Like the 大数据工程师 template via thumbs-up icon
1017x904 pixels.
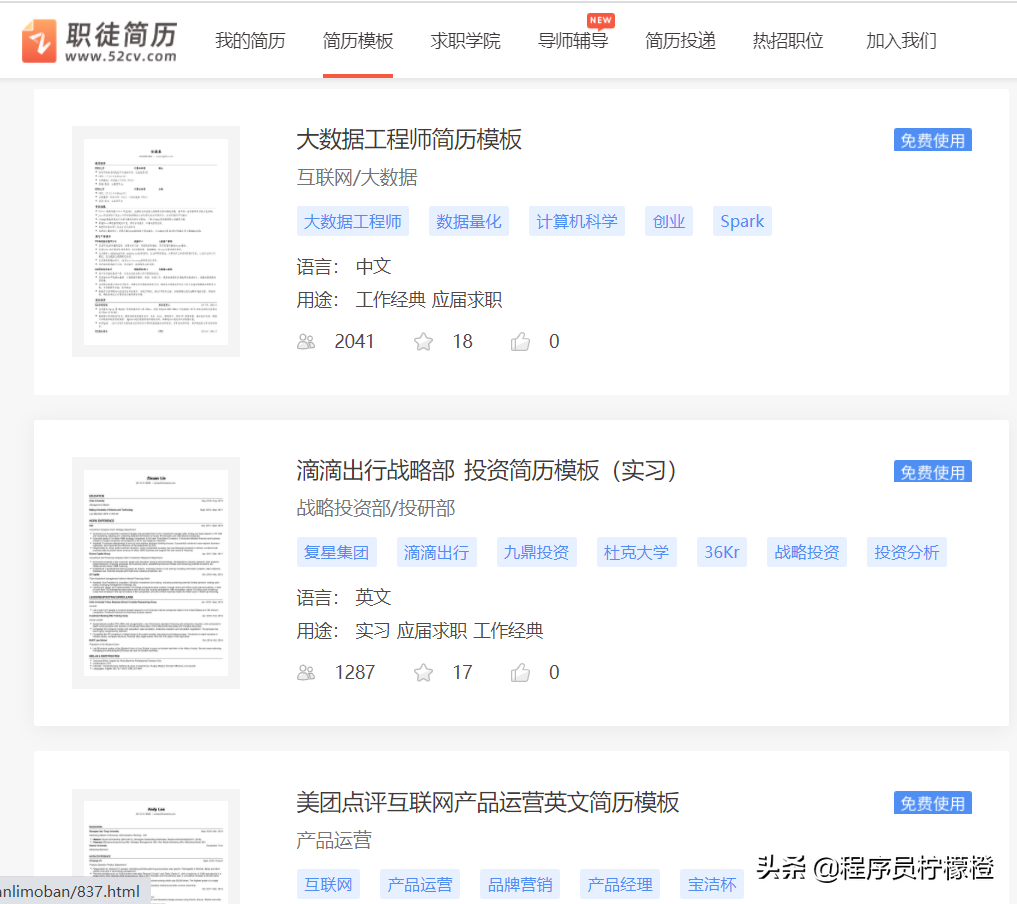pos(520,341)
